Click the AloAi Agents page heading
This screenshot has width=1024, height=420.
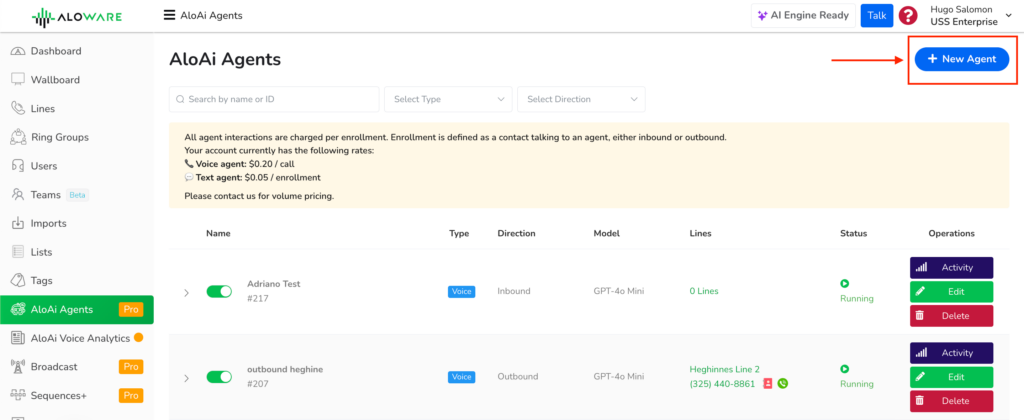[x=225, y=59]
